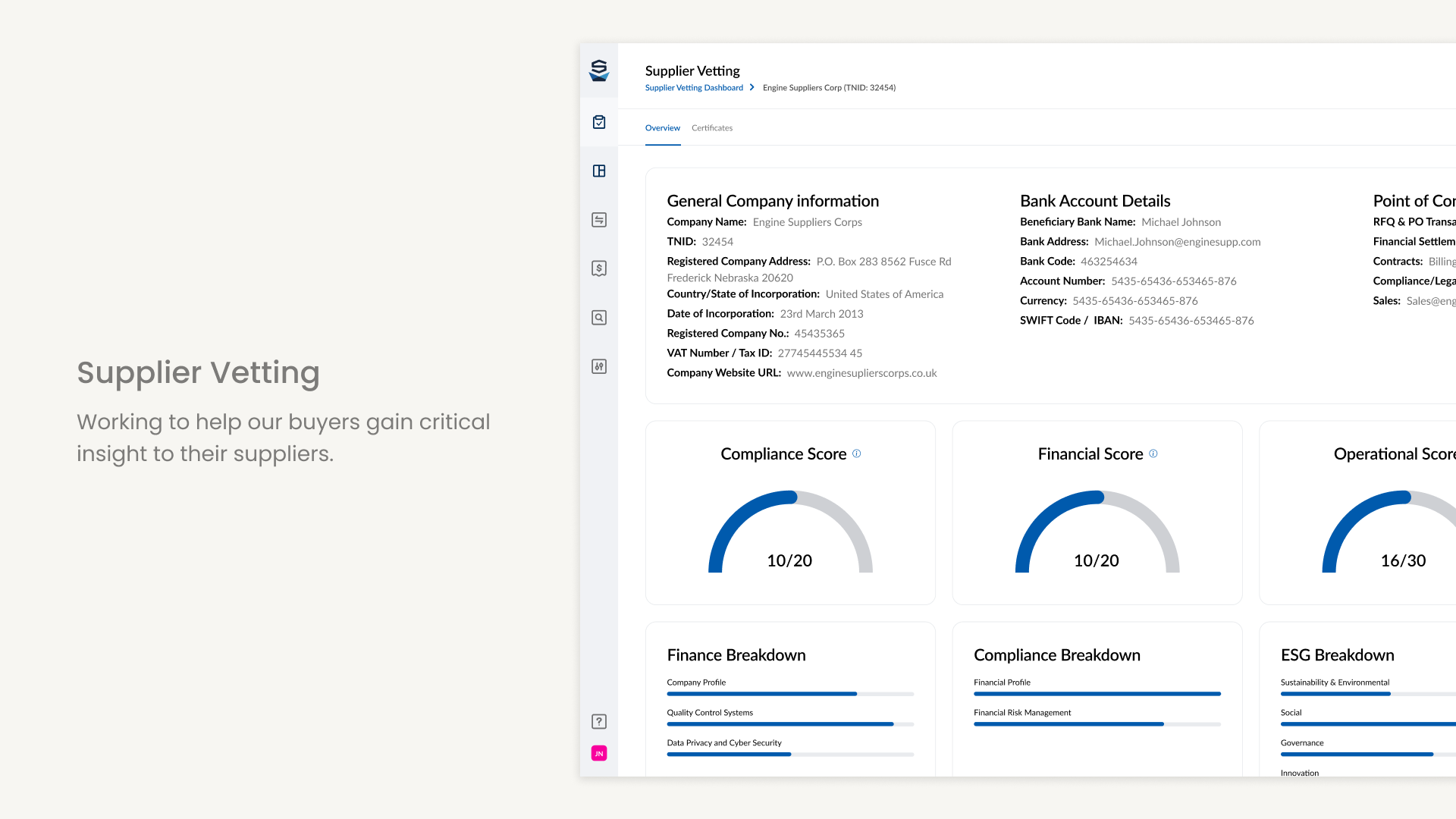Open the clipboard checkmark sidebar icon
Screen dimensions: 1456x819
click(599, 122)
